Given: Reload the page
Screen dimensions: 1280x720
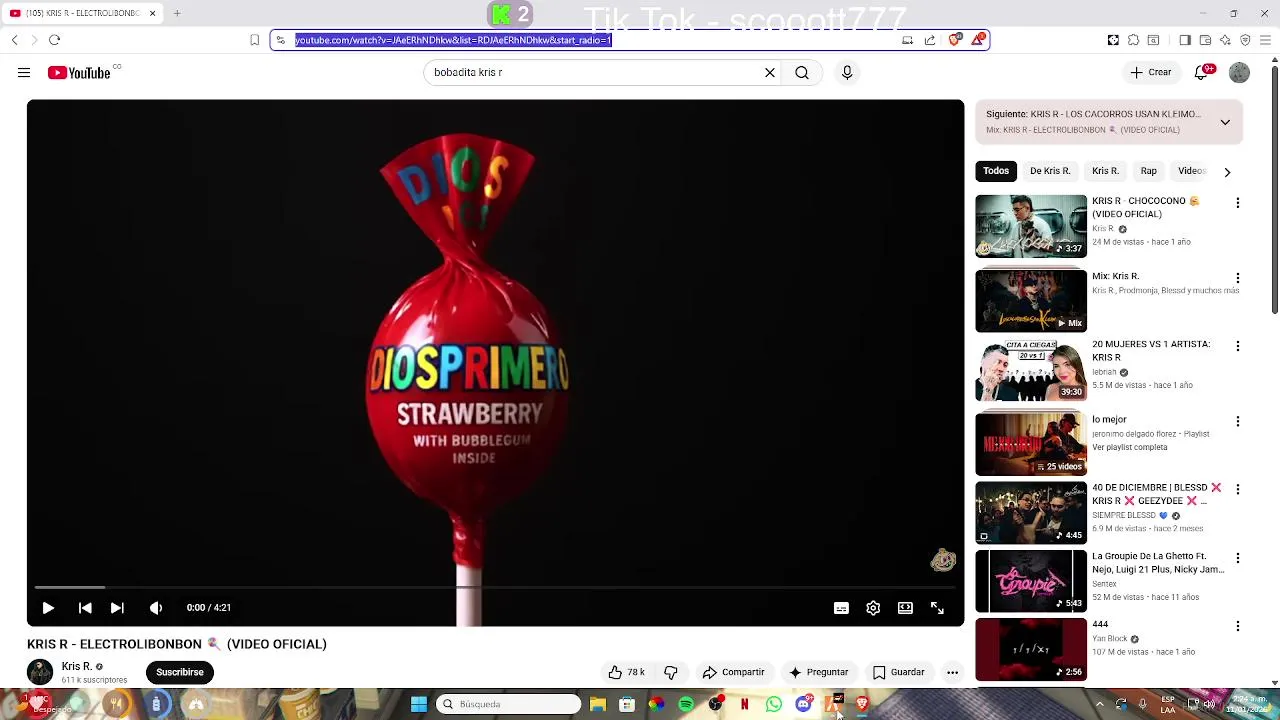Looking at the screenshot, I should (55, 40).
